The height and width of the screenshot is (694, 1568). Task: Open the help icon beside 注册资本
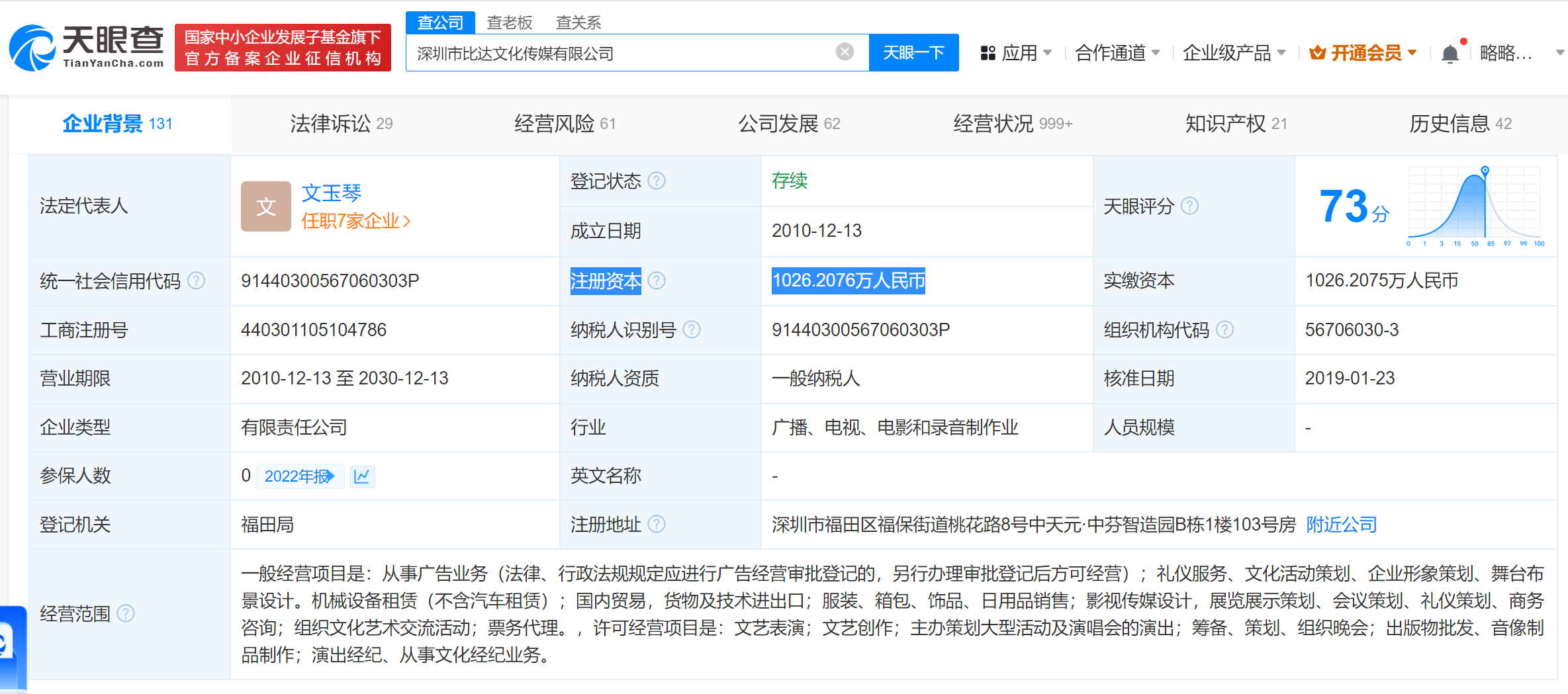click(657, 281)
